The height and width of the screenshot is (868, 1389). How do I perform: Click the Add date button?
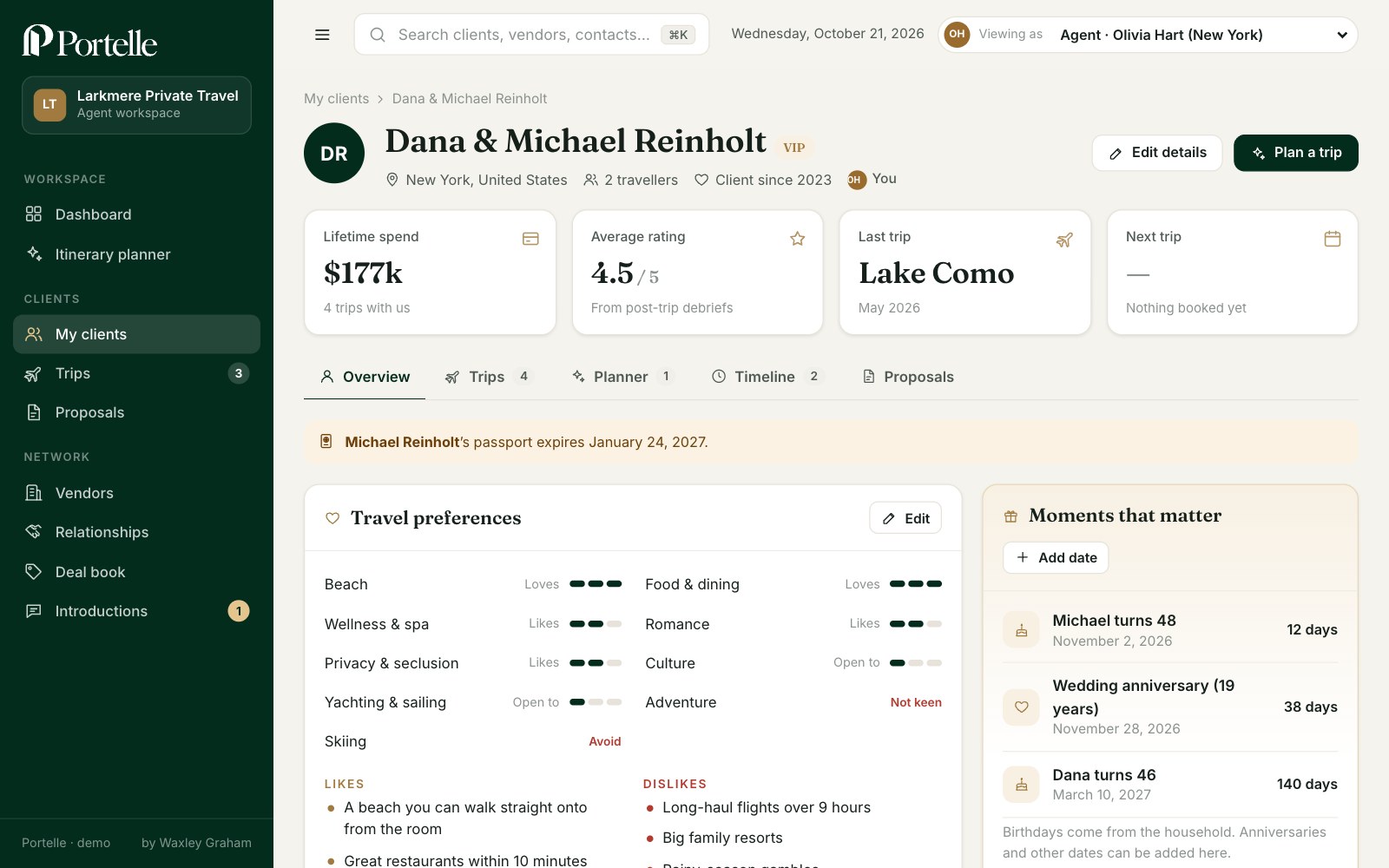(x=1056, y=557)
